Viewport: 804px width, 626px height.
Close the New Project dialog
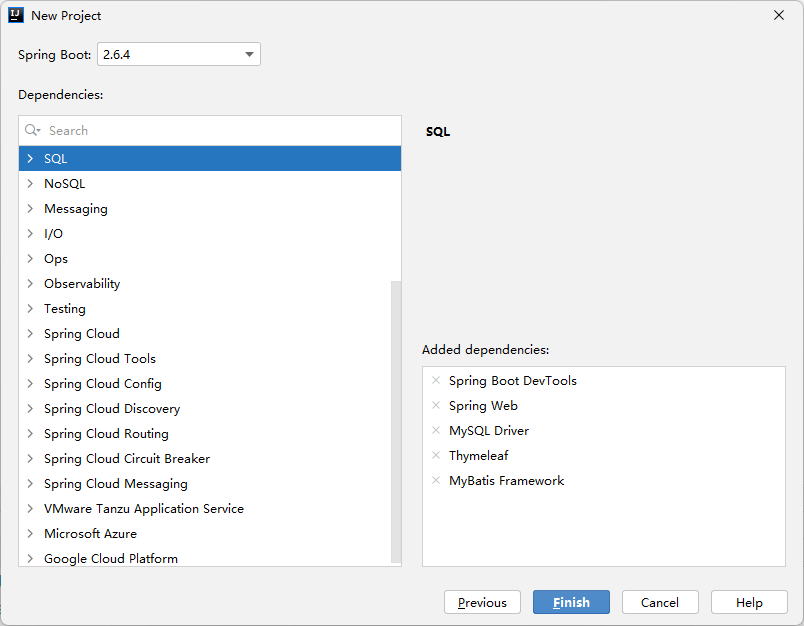pos(779,15)
